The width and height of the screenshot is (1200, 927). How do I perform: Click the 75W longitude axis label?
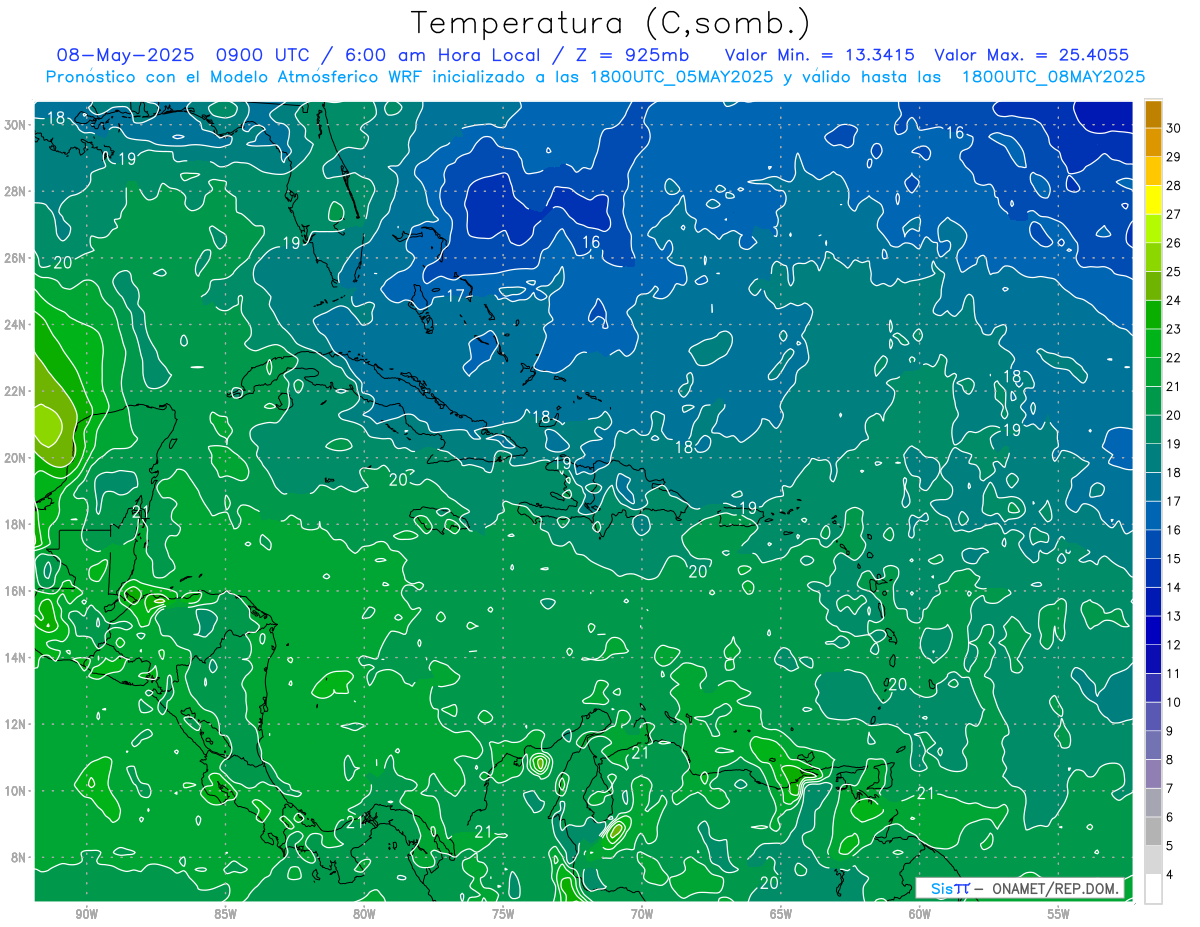pyautogui.click(x=503, y=914)
